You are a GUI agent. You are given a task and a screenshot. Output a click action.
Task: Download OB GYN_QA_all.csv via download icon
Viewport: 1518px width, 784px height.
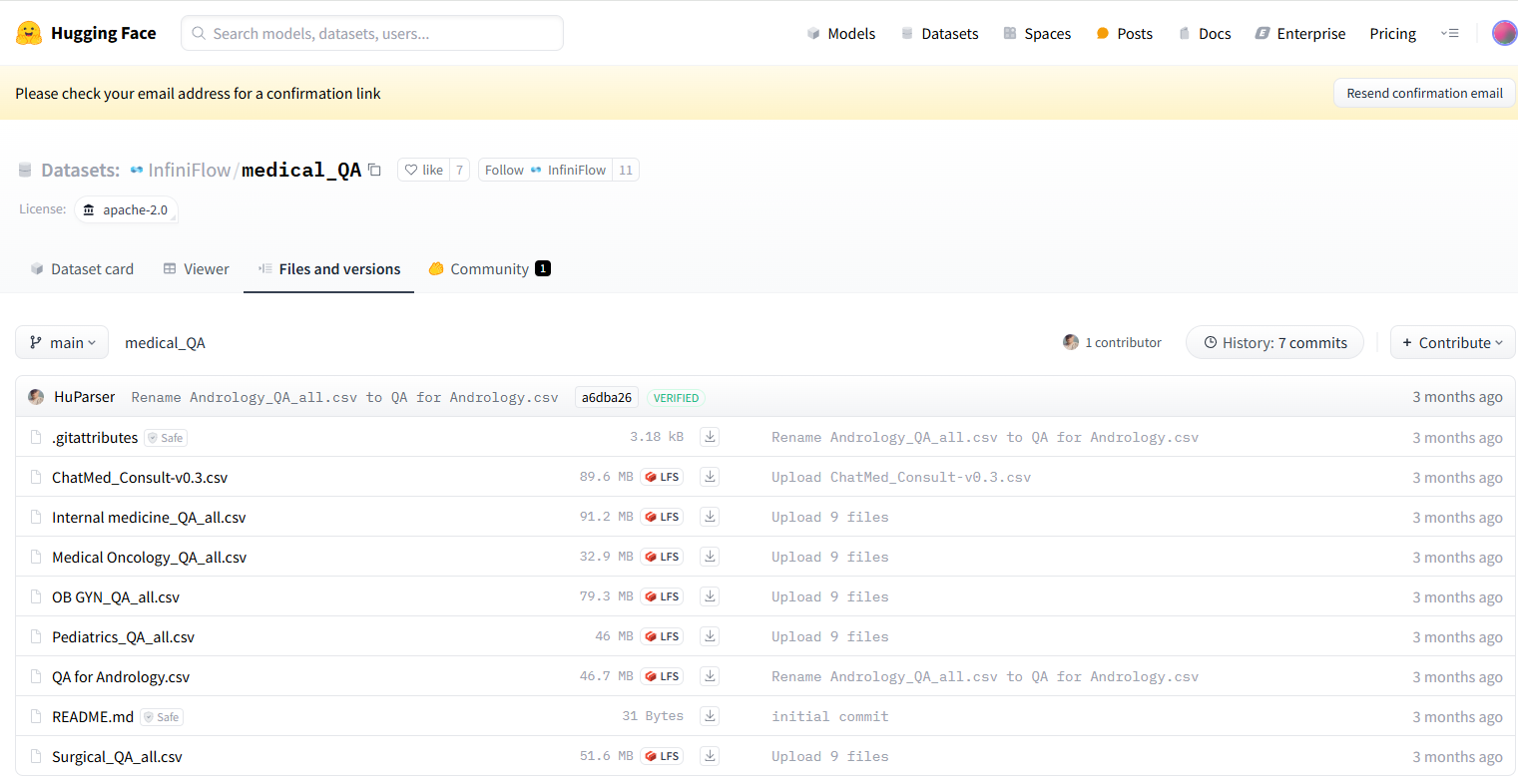coord(710,596)
